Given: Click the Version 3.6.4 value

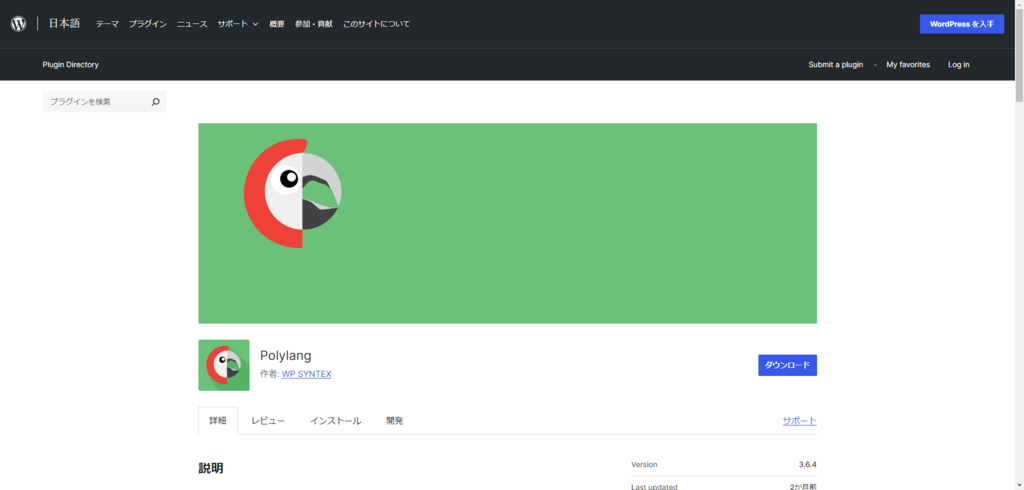Looking at the screenshot, I should pyautogui.click(x=807, y=465).
